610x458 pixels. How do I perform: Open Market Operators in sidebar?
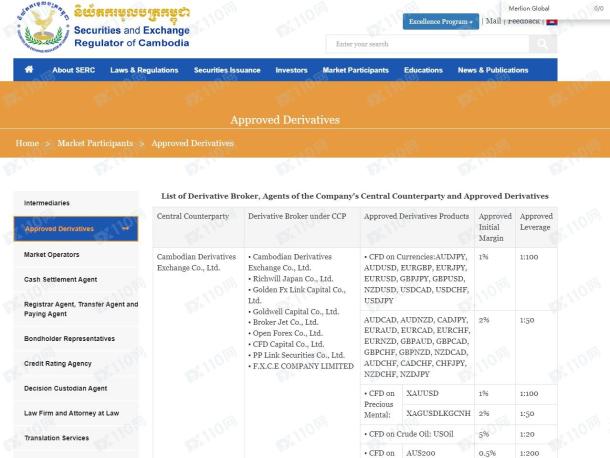coord(76,254)
